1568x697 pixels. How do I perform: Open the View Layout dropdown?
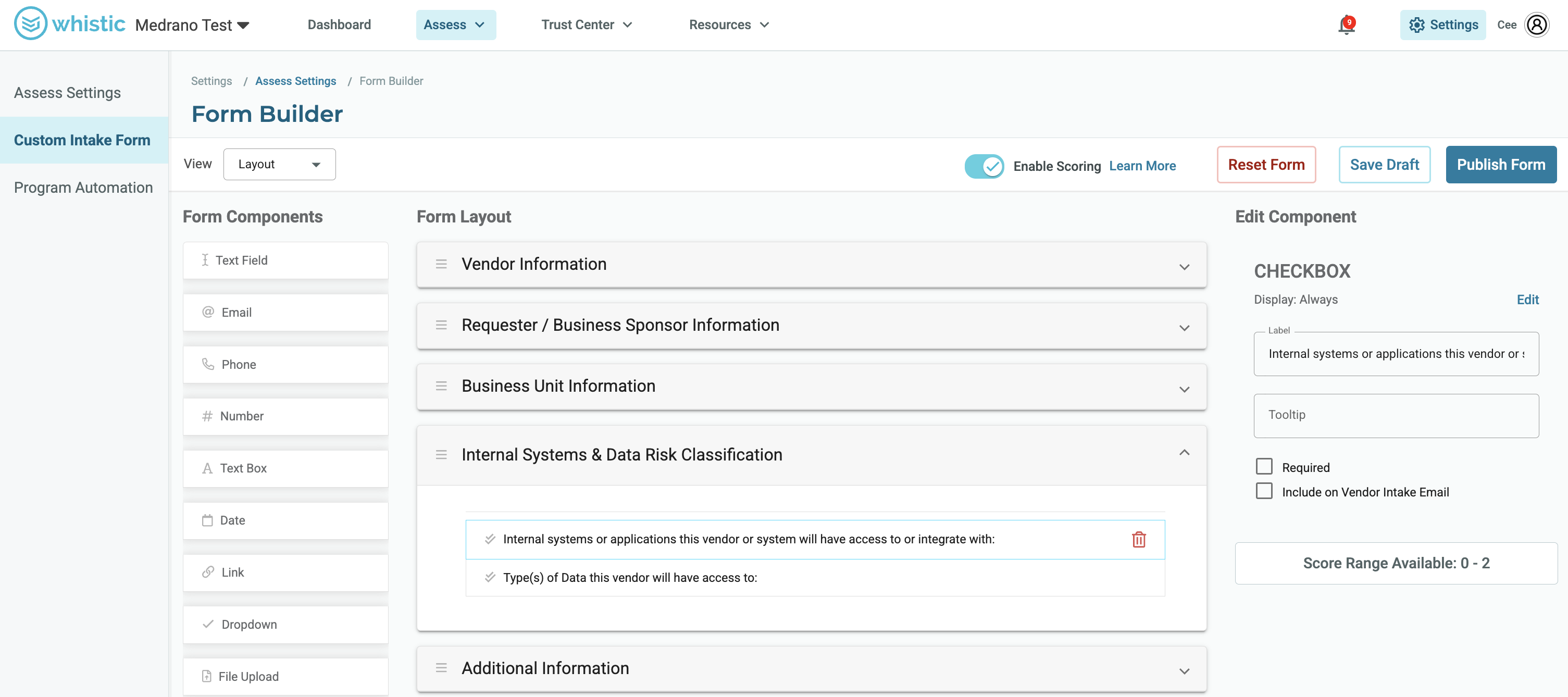(x=279, y=165)
